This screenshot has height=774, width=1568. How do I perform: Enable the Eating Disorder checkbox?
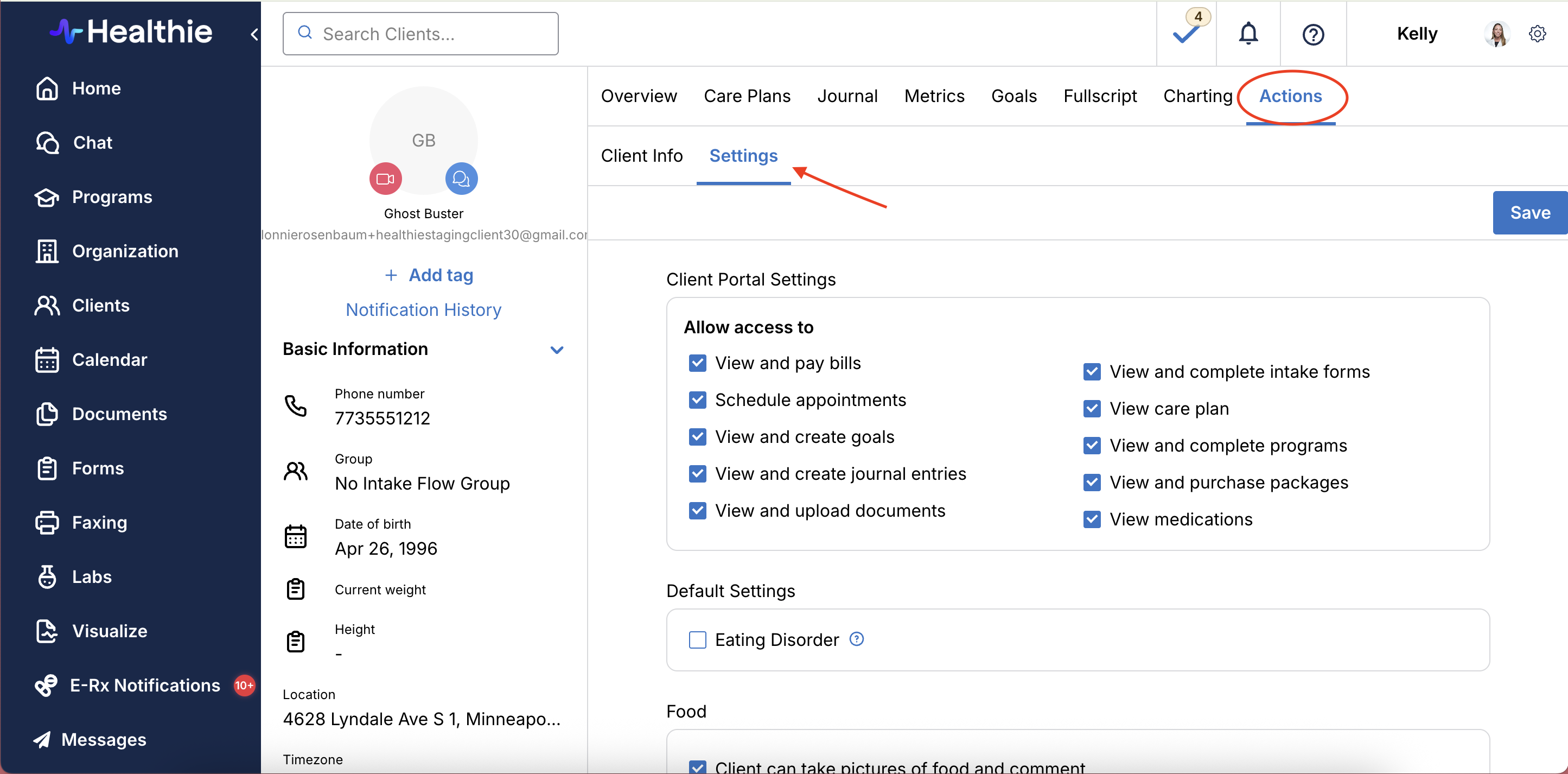coord(698,640)
